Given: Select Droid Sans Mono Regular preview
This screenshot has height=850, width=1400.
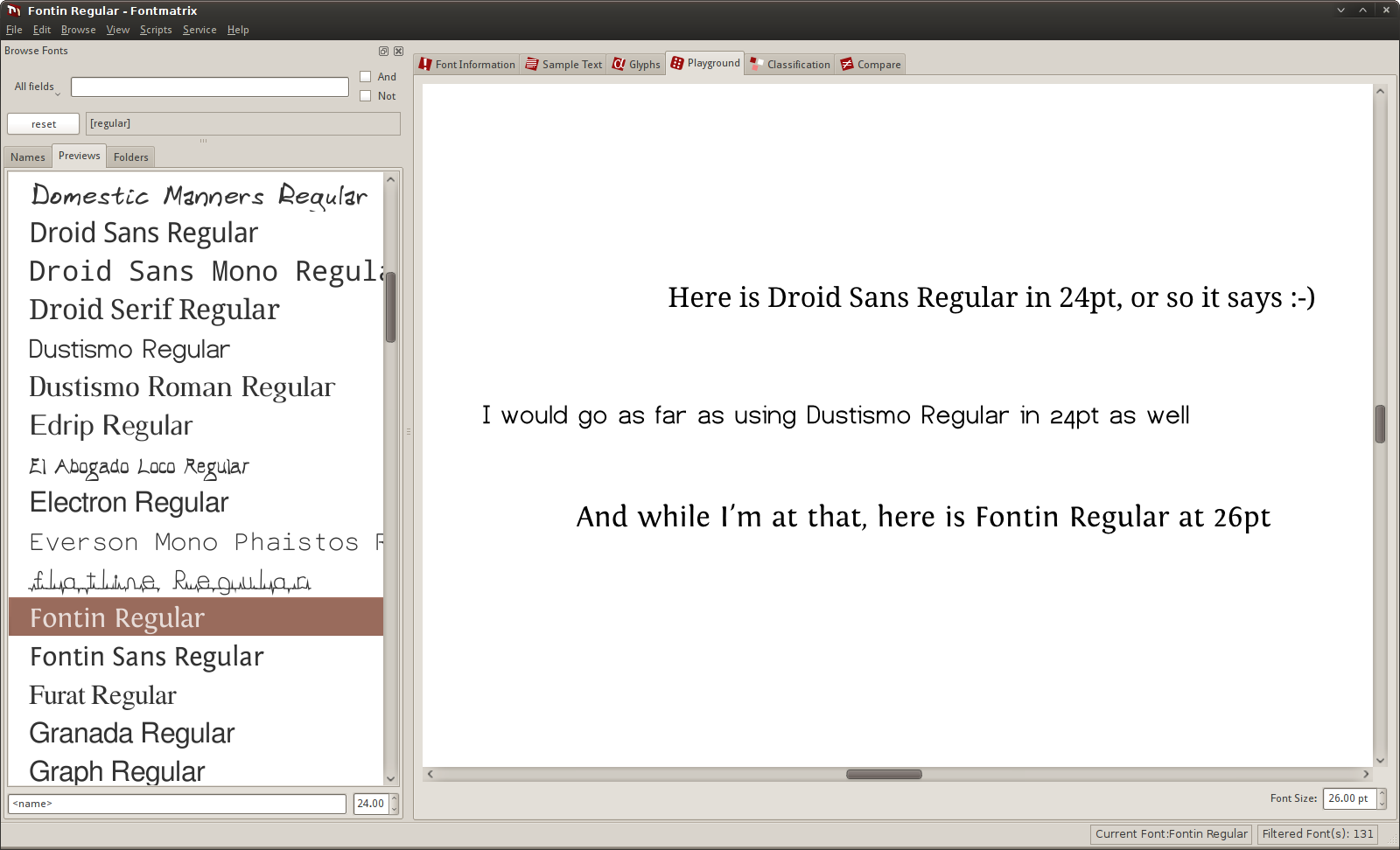Looking at the screenshot, I should tap(196, 271).
